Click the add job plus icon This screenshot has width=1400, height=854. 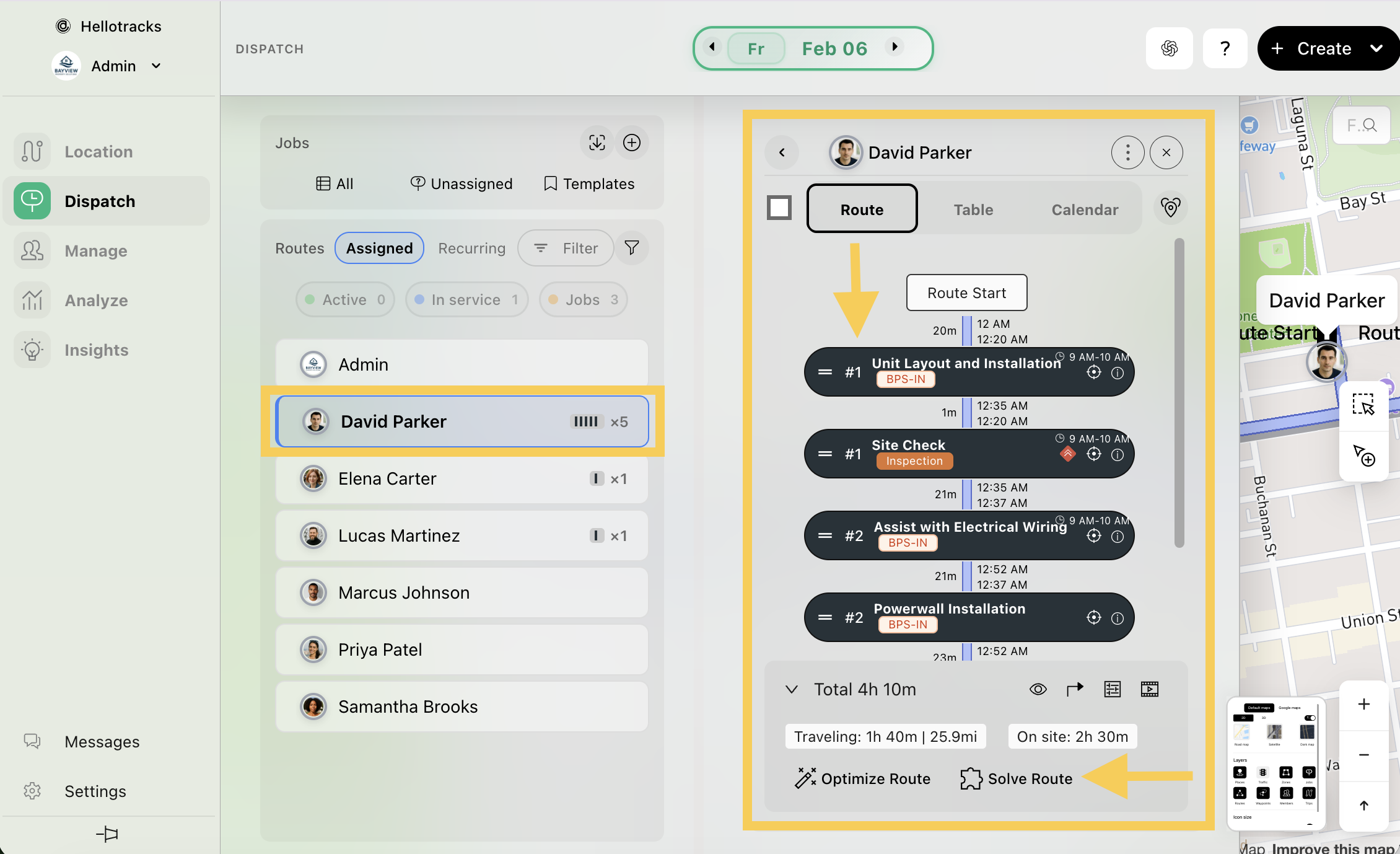pyautogui.click(x=631, y=143)
